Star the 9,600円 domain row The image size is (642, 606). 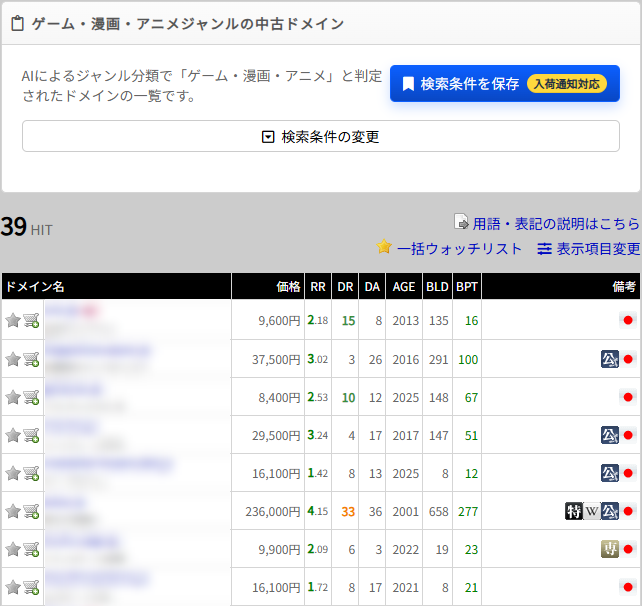(13, 320)
